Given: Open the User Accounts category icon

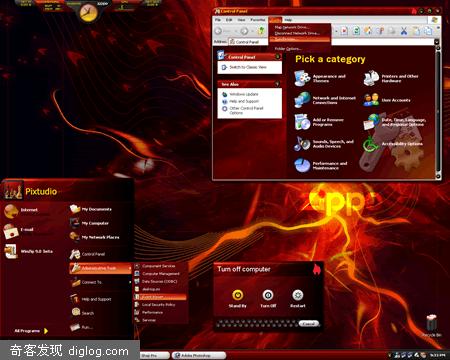Looking at the screenshot, I should tap(371, 100).
